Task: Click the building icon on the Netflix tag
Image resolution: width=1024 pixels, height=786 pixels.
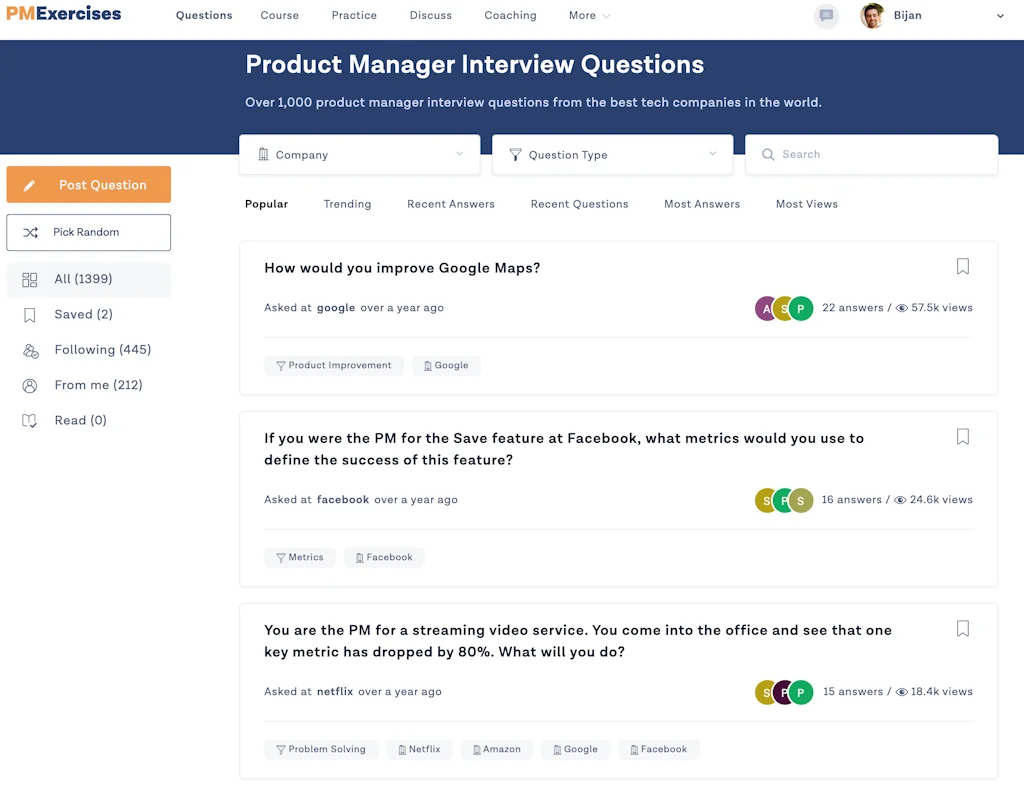Action: [400, 749]
